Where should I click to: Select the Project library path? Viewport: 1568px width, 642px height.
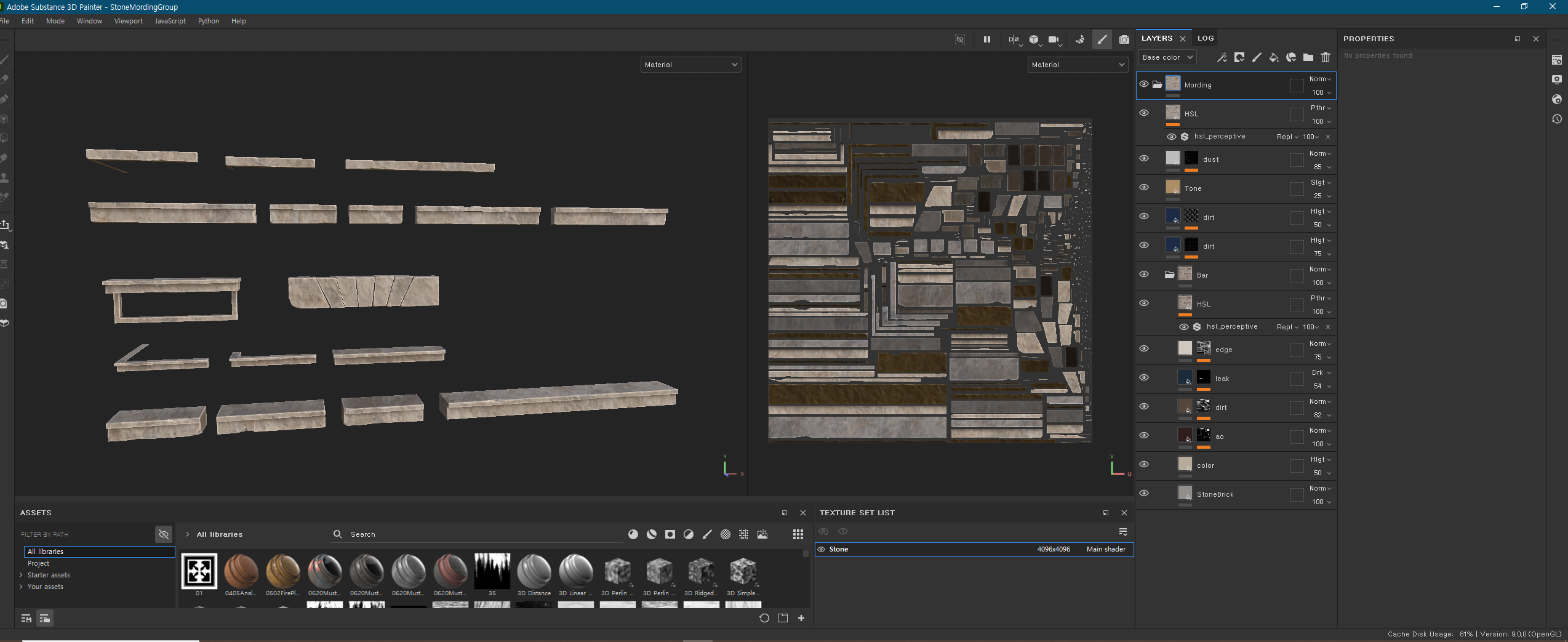click(x=38, y=563)
